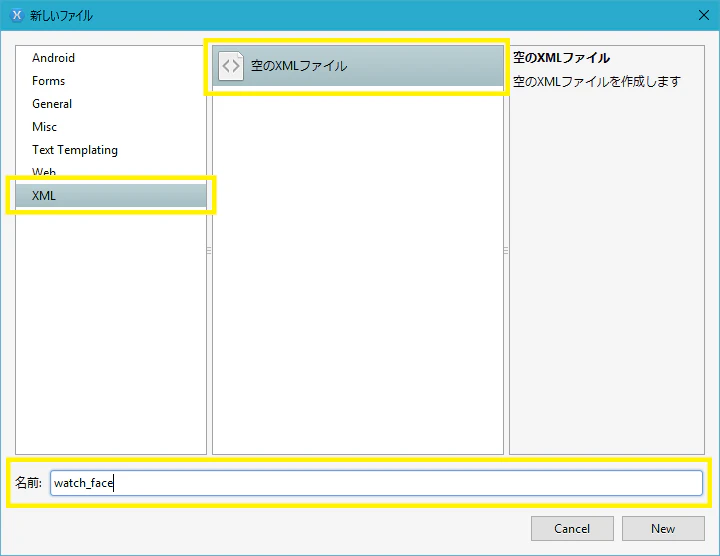Close the 新しいファイル dialog
720x556 pixels.
[703, 15]
